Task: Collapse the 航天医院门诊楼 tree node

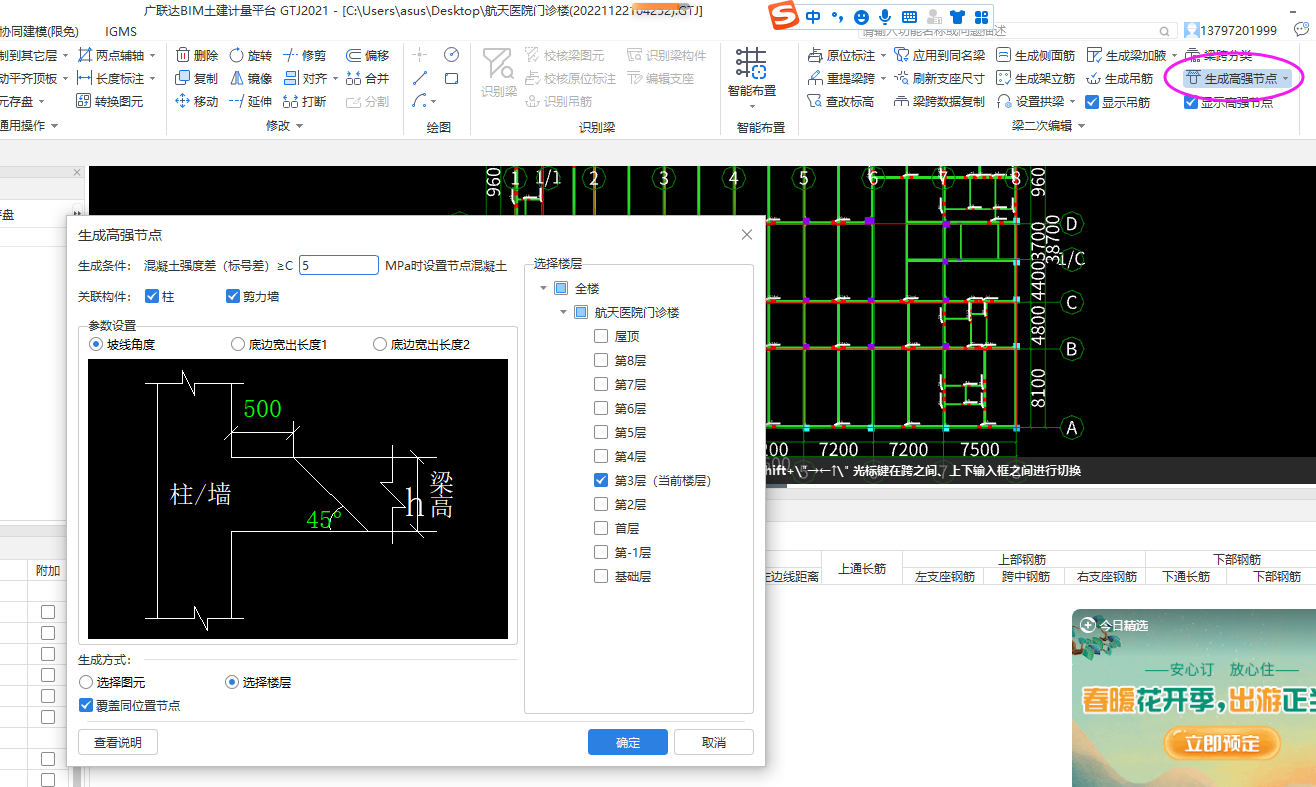Action: [x=564, y=312]
